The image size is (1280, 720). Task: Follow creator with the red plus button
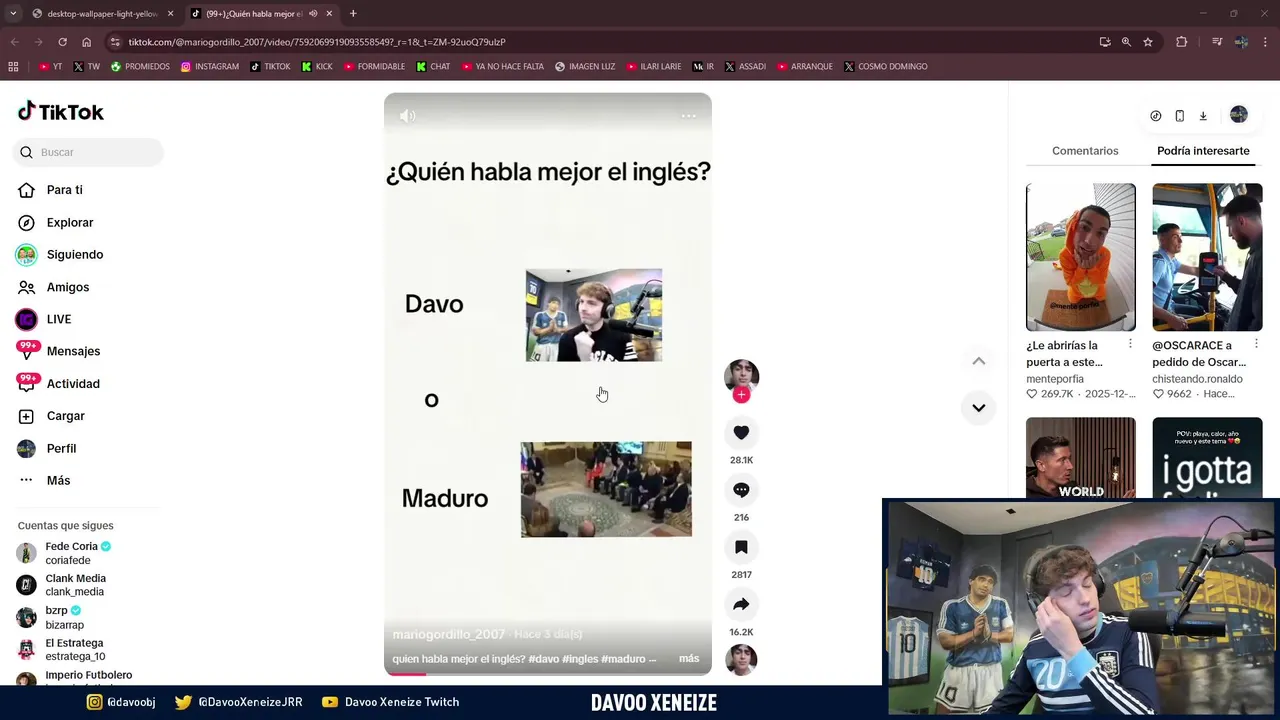741,395
